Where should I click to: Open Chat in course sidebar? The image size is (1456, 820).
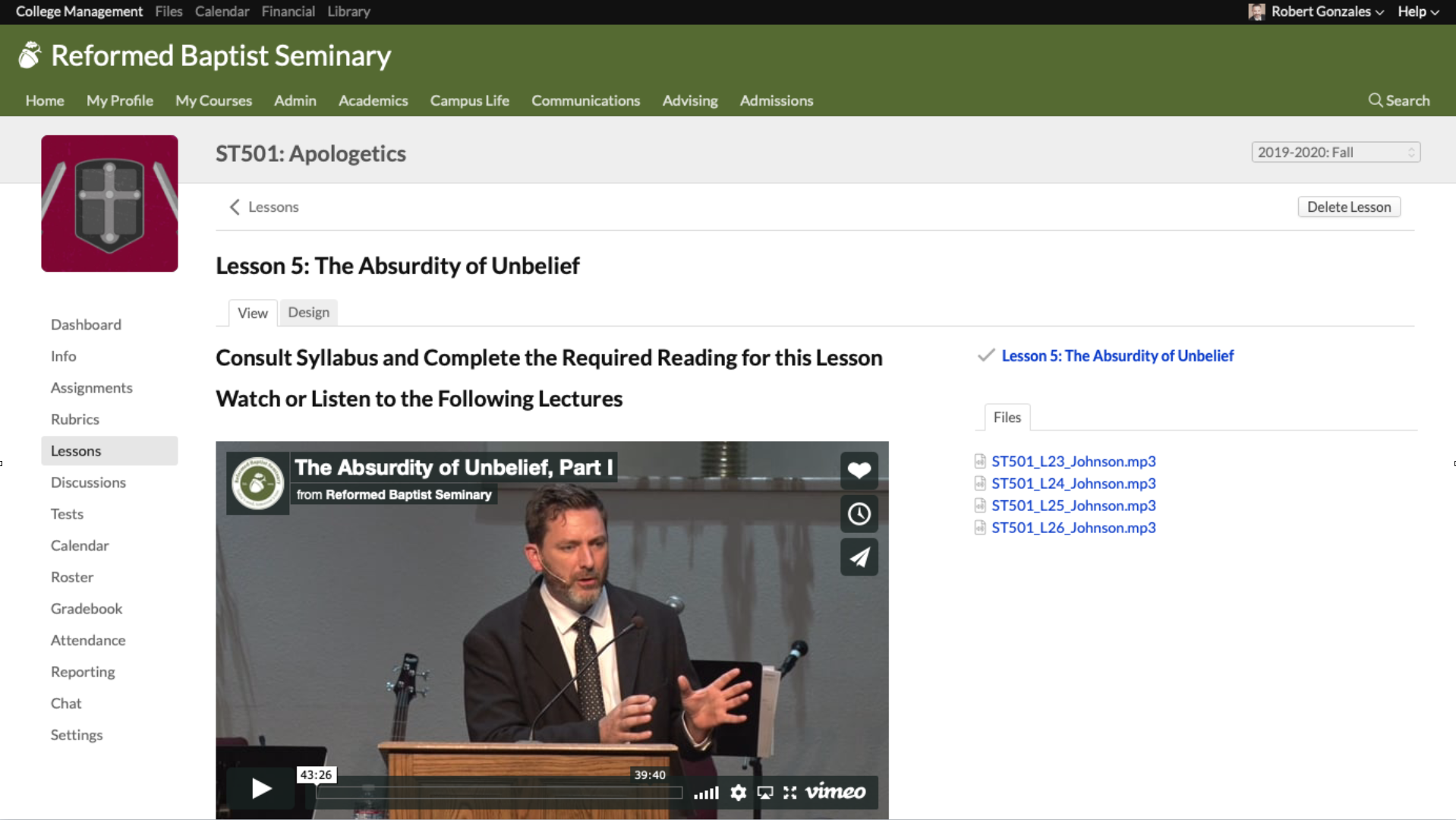coord(65,704)
